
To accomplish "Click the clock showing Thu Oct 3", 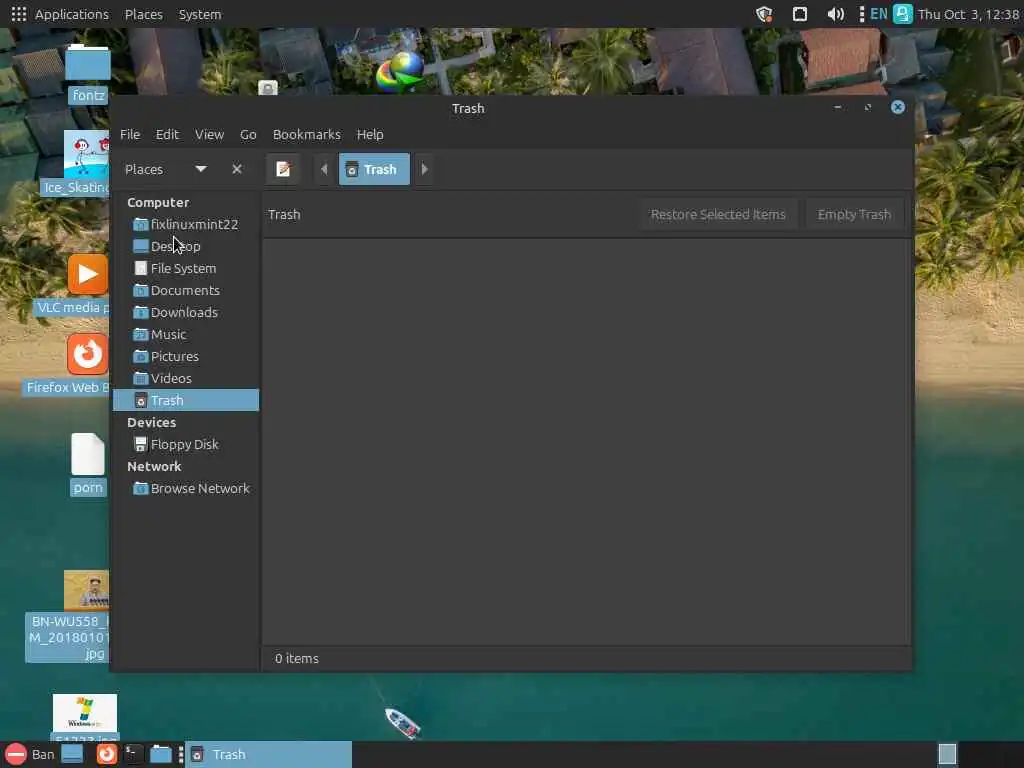I will pos(968,14).
